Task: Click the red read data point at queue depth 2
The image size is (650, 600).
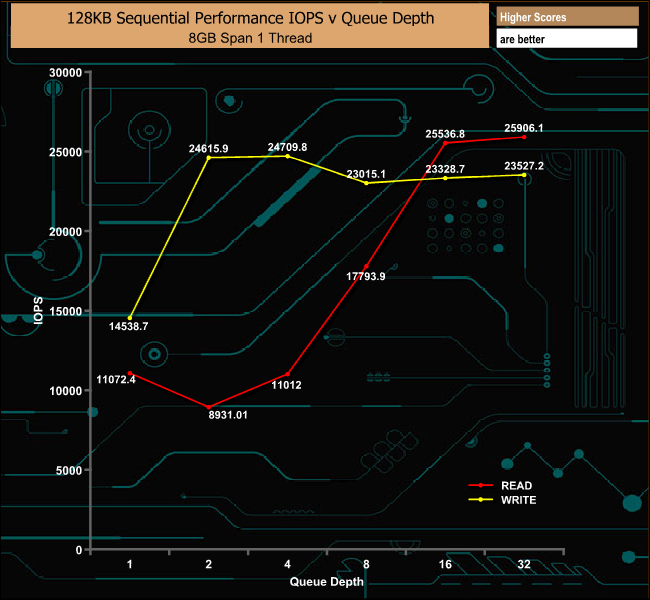Action: pyautogui.click(x=209, y=407)
